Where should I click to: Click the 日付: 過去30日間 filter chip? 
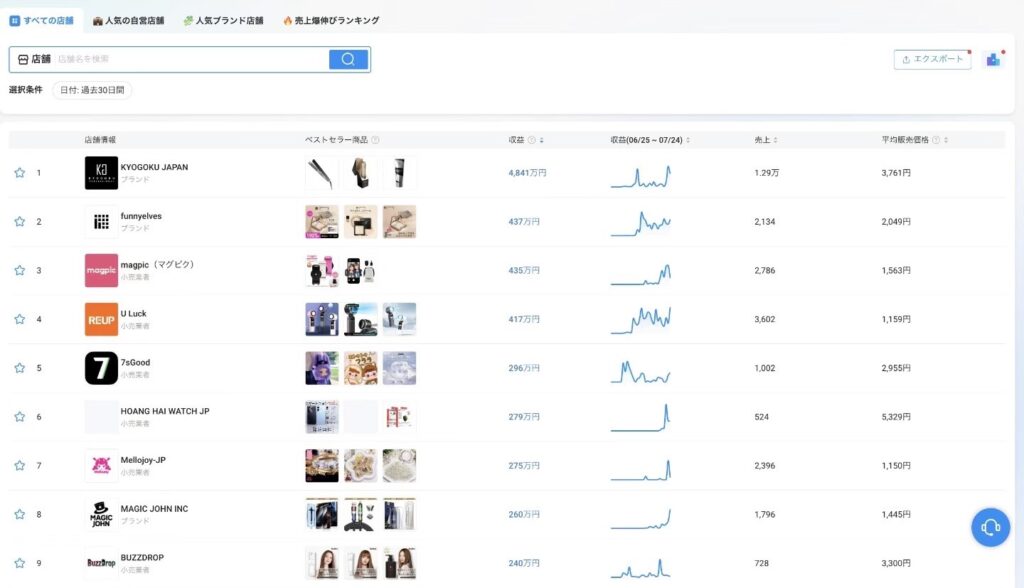coord(92,90)
